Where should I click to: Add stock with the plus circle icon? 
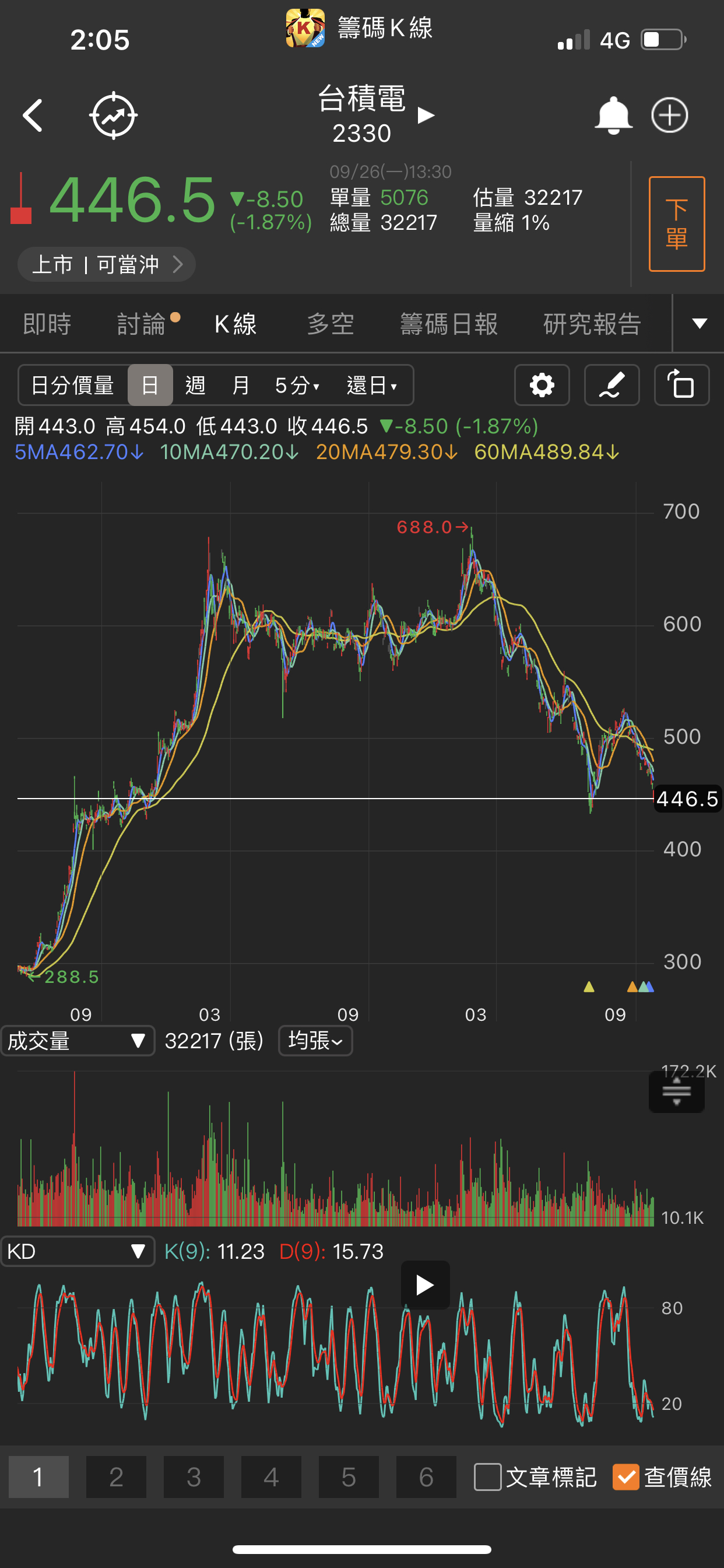[x=669, y=115]
